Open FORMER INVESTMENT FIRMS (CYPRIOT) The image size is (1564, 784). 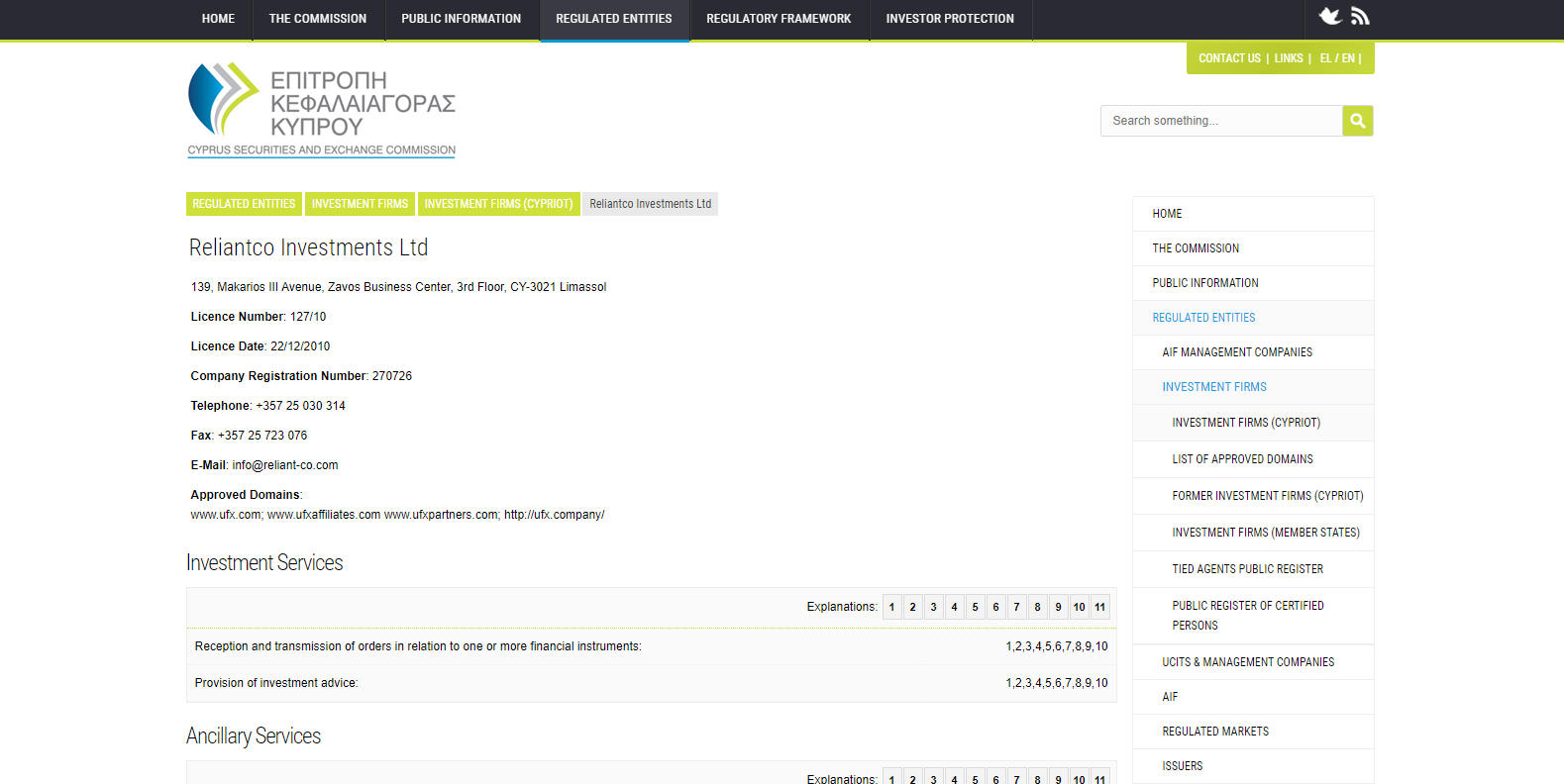[1253, 496]
